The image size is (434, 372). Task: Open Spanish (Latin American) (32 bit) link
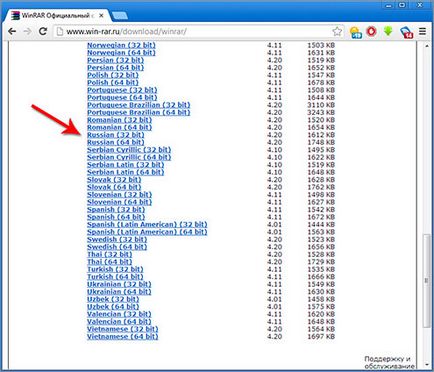coord(147,224)
